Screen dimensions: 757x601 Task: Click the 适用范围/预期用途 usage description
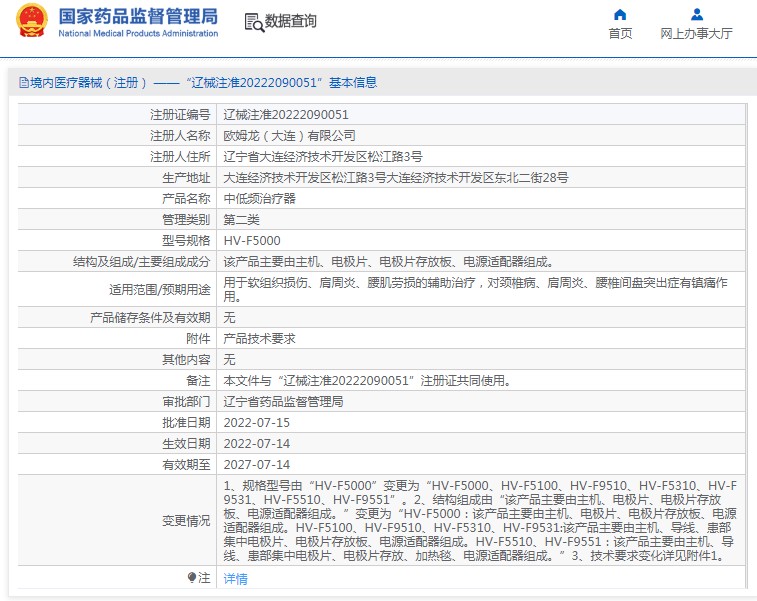point(476,289)
